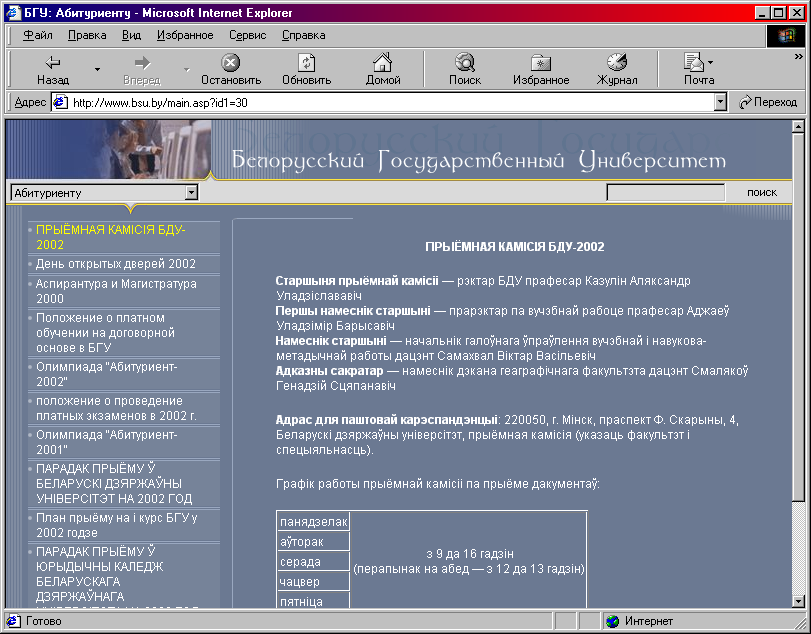Open the Почта mail button

pos(699,69)
